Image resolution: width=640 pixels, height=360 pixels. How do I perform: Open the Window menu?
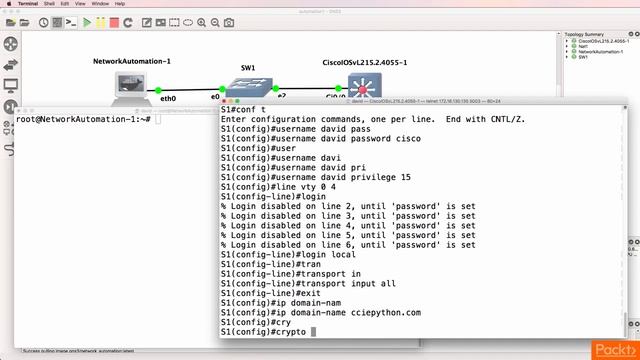pyautogui.click(x=100, y=4)
